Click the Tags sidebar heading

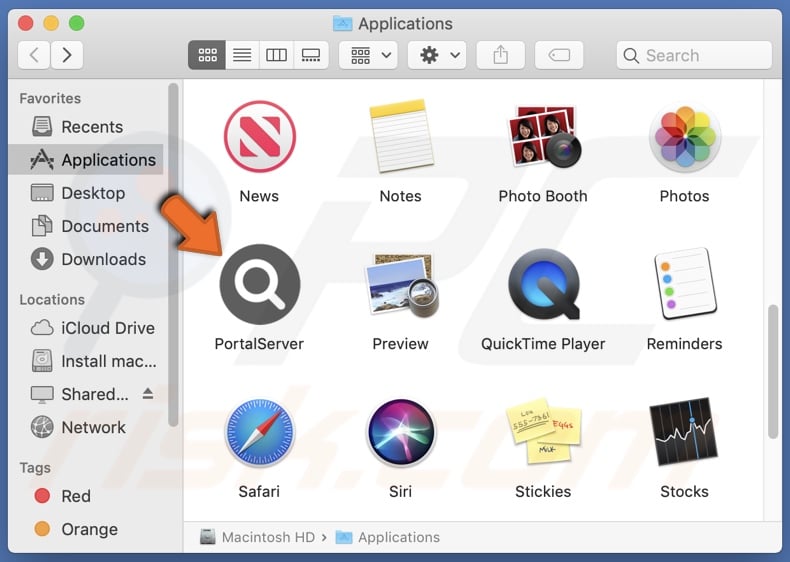click(x=35, y=468)
